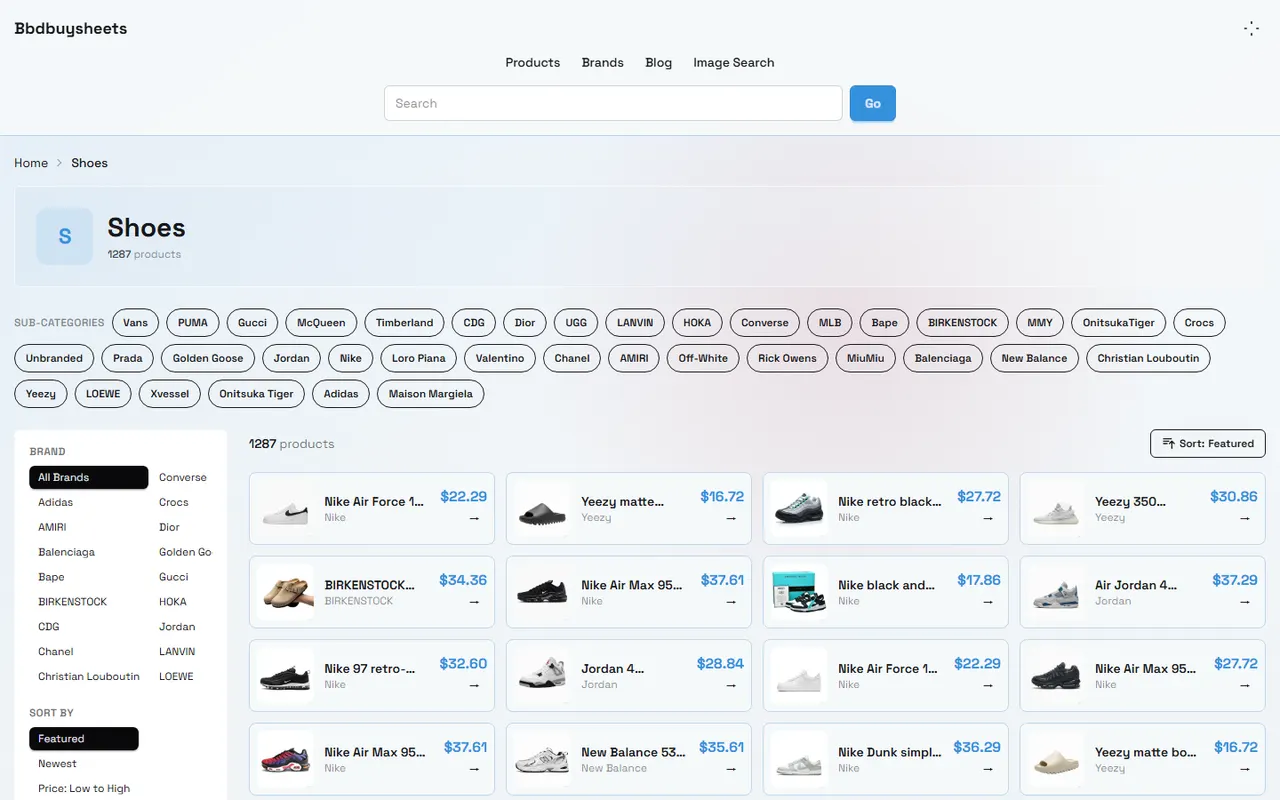Click arrow icon on BIRKENSTOCK card
1280x800 pixels.
[x=474, y=602]
